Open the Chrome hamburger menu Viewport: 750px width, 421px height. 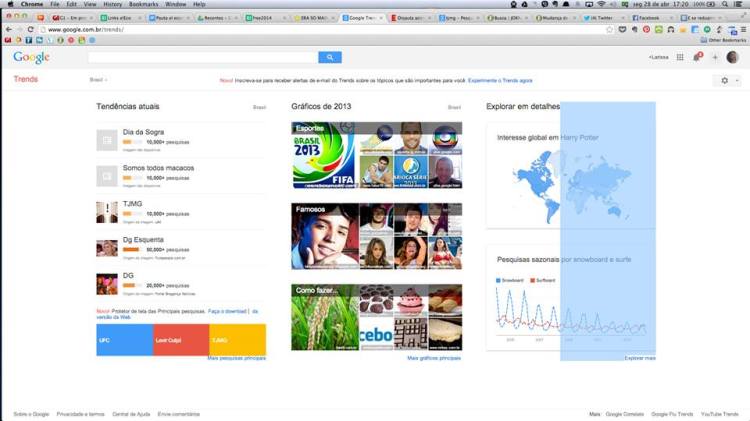(743, 30)
